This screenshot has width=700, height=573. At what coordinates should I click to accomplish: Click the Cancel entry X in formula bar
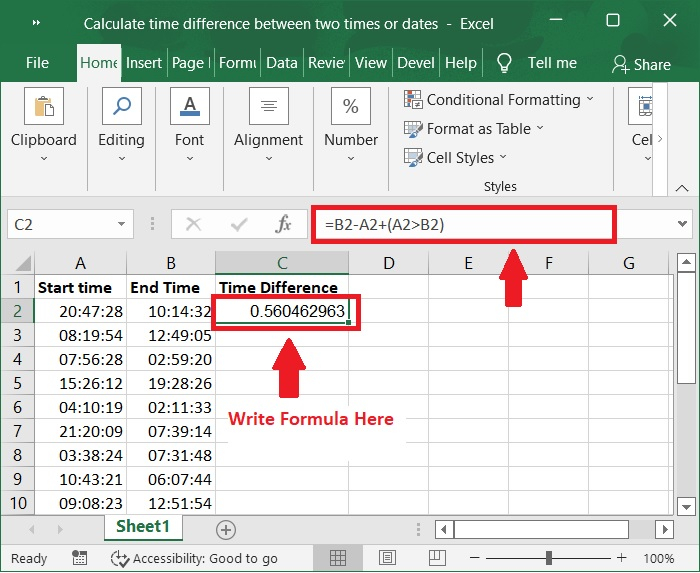pos(193,224)
